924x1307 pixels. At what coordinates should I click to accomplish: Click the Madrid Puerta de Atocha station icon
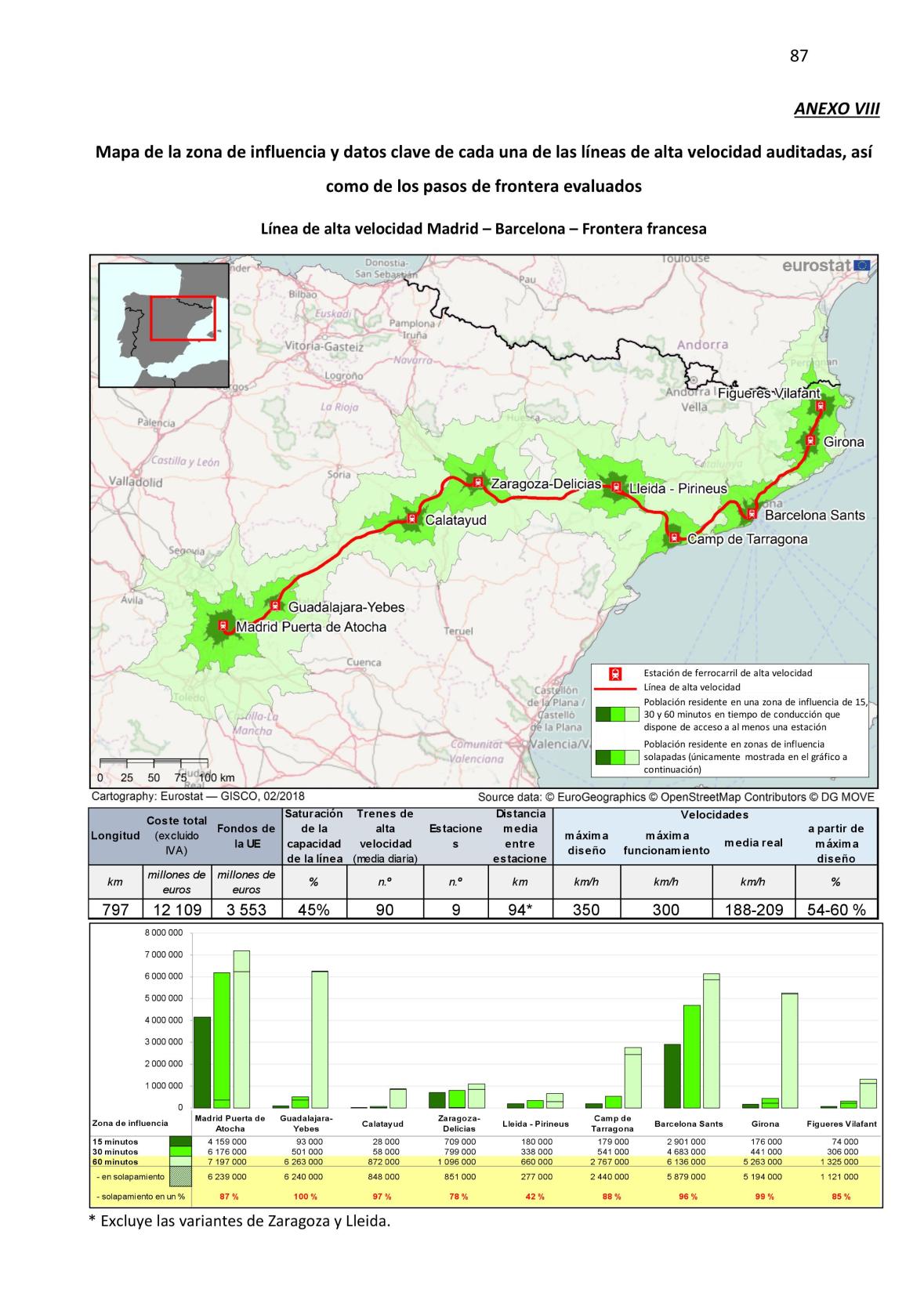pos(223,625)
